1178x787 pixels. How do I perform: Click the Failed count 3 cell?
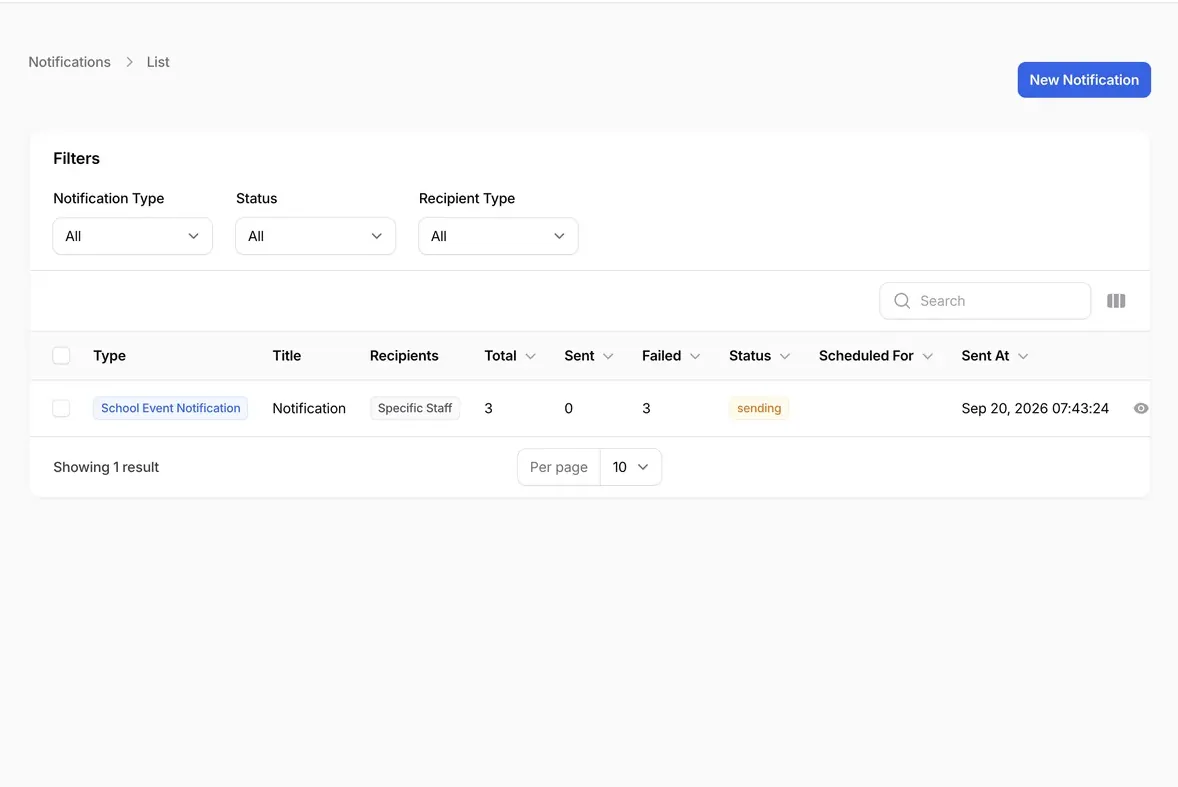(x=646, y=409)
